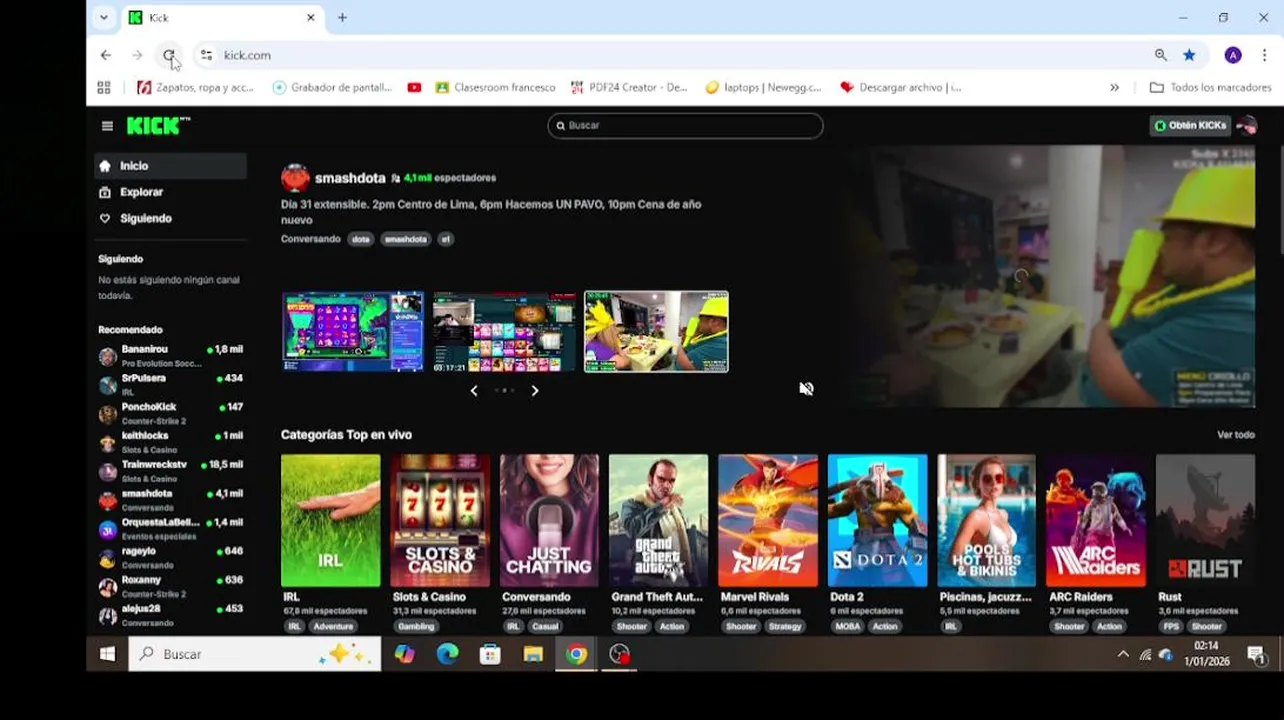Unmute the featured stream via speaker icon
The width and height of the screenshot is (1284, 720).
[806, 389]
